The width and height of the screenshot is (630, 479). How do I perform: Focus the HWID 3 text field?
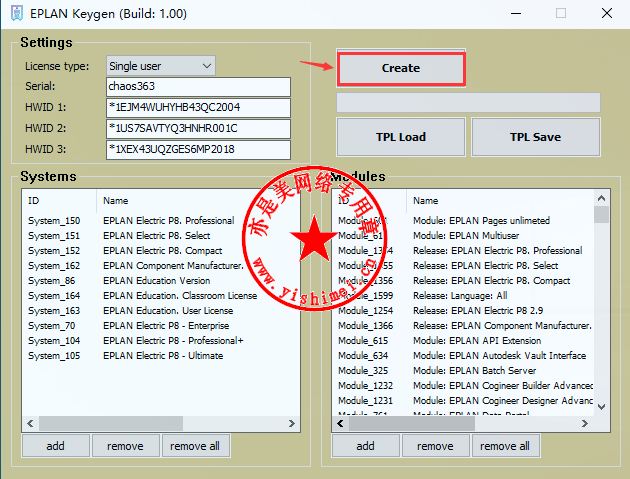[198, 149]
